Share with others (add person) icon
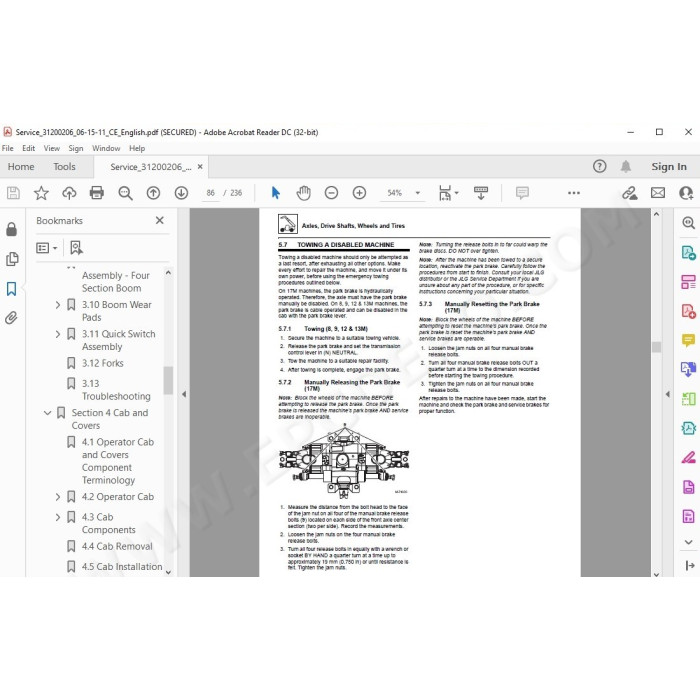Screen dimensions: 700x700 click(686, 193)
